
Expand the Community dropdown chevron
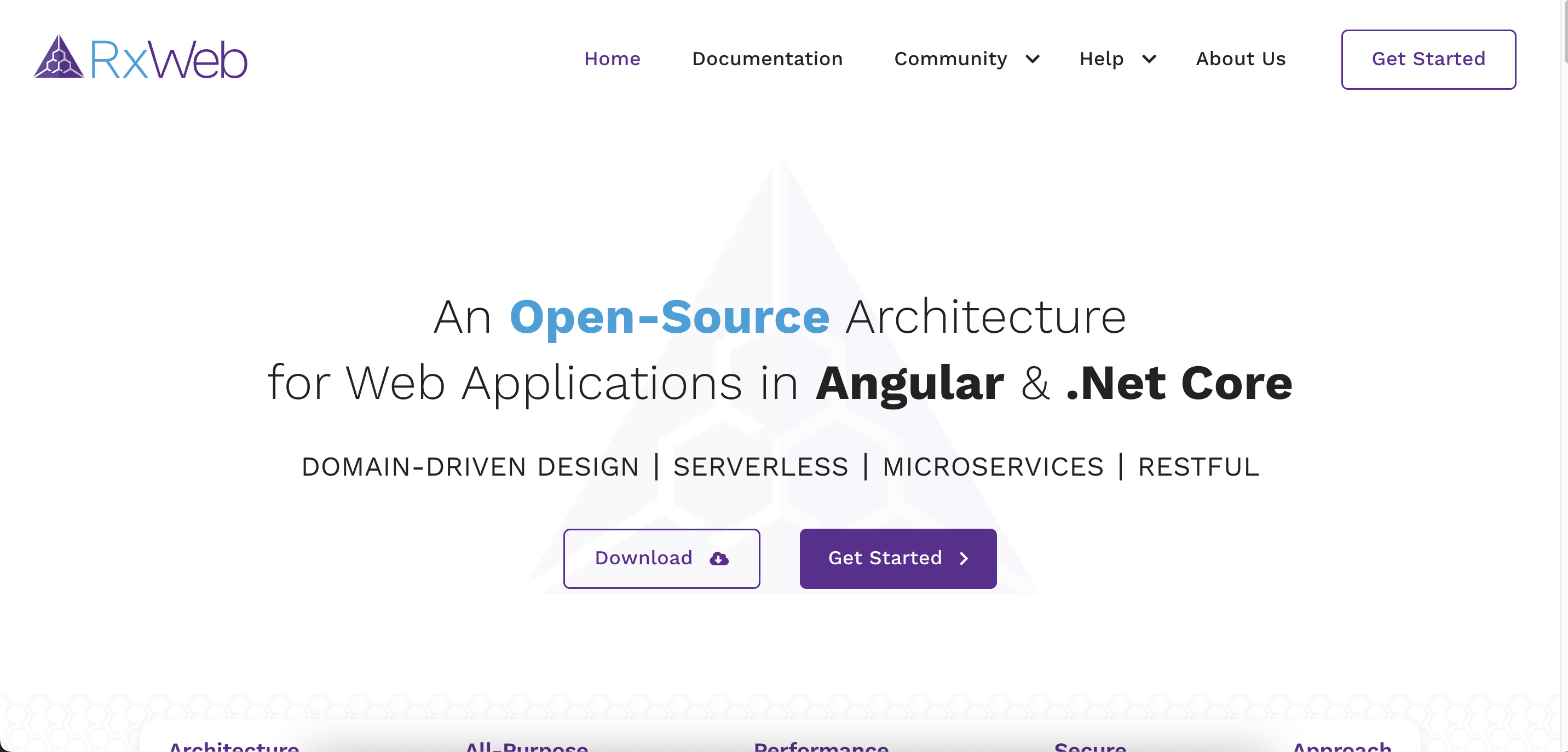(1033, 59)
